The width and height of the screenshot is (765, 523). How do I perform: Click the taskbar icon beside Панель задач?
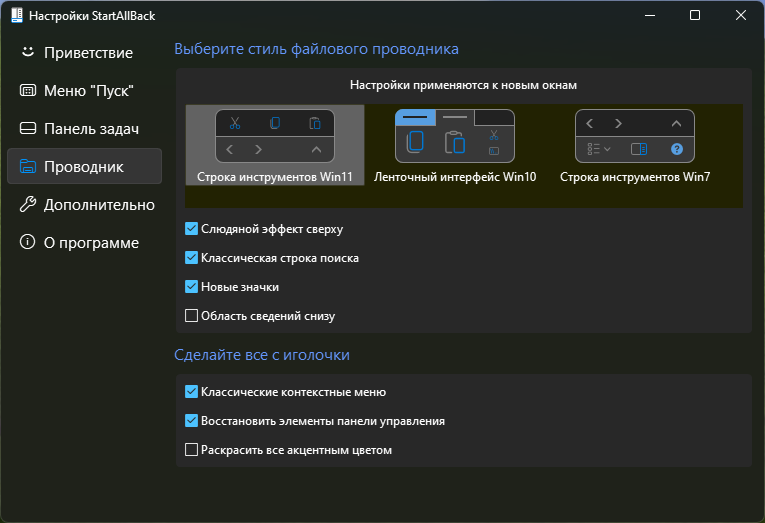(x=27, y=128)
